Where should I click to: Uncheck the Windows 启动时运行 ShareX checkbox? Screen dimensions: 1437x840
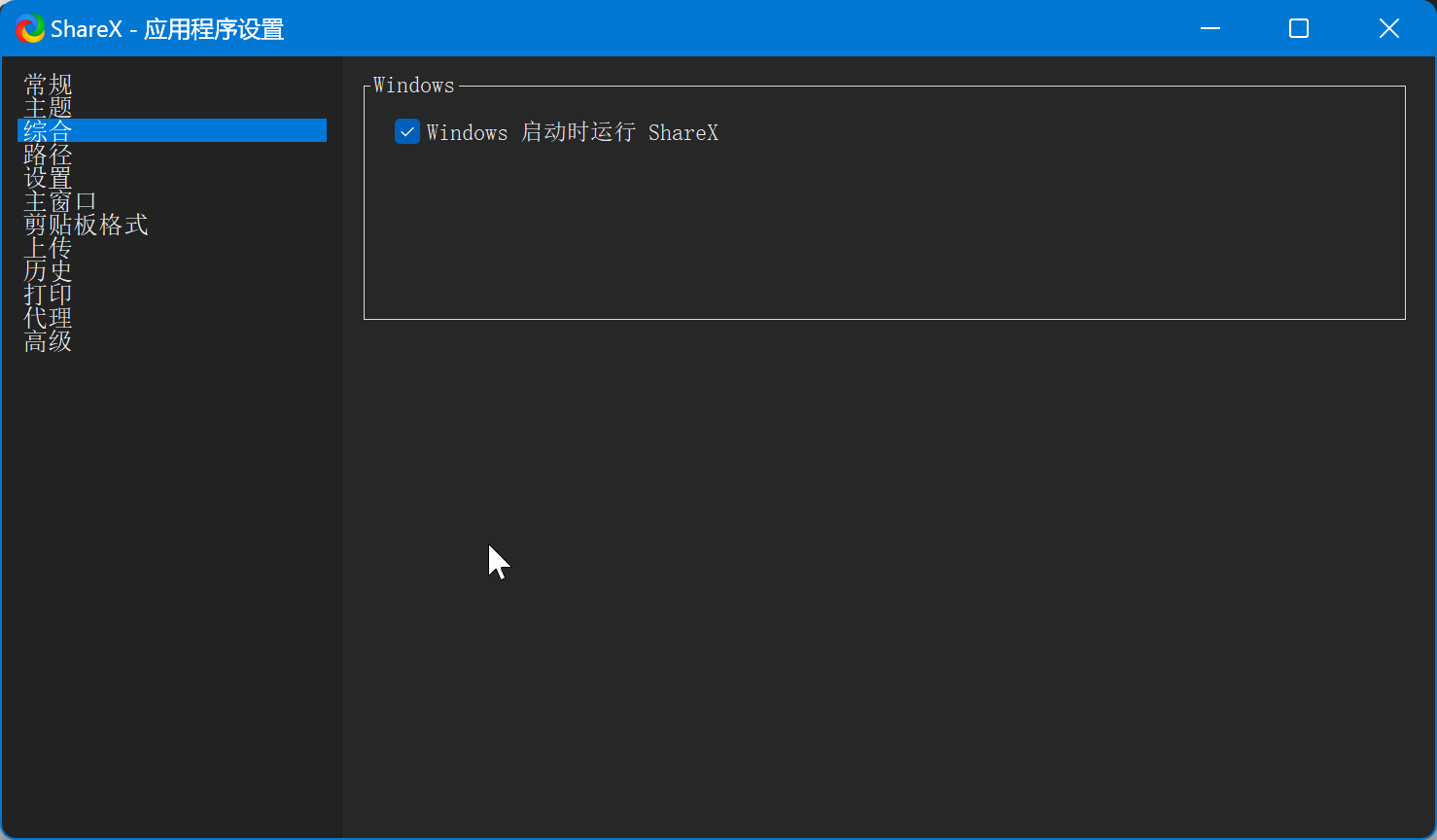[407, 132]
